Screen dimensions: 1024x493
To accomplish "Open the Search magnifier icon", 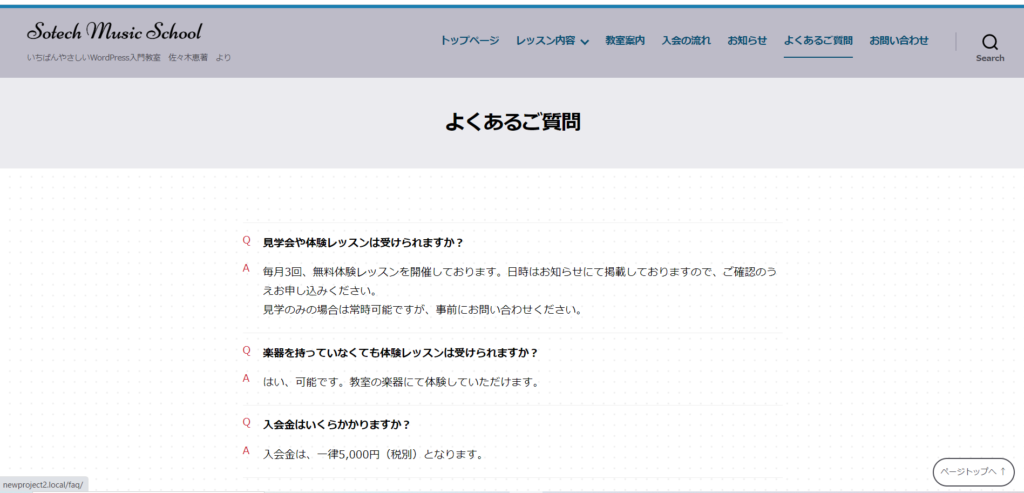I will [989, 42].
